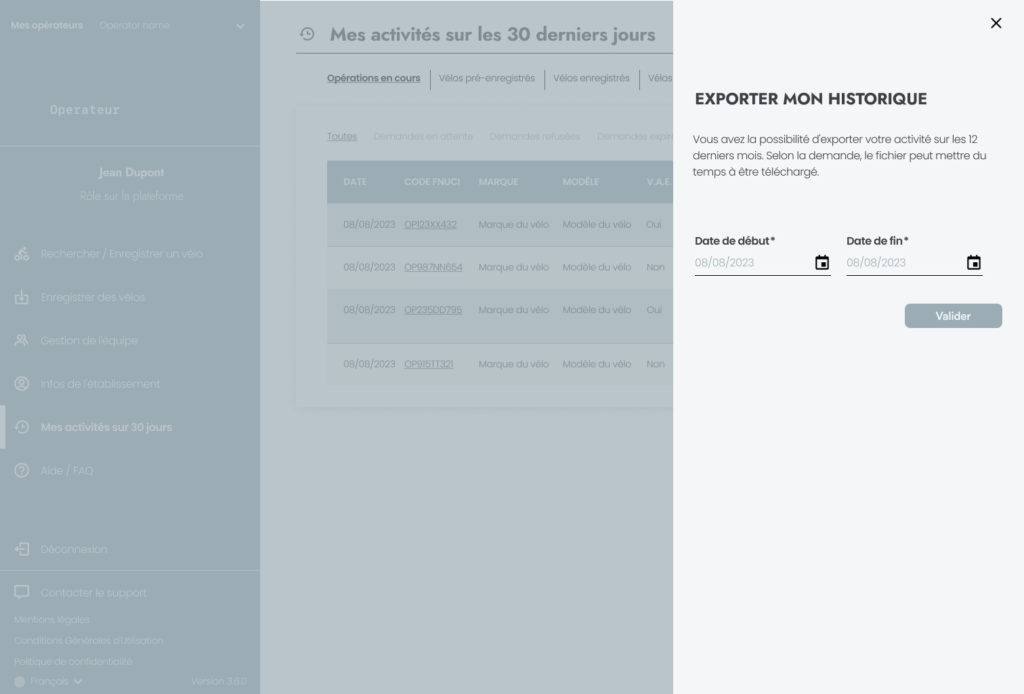Open the end date calendar picker
The width and height of the screenshot is (1024, 694).
(973, 262)
